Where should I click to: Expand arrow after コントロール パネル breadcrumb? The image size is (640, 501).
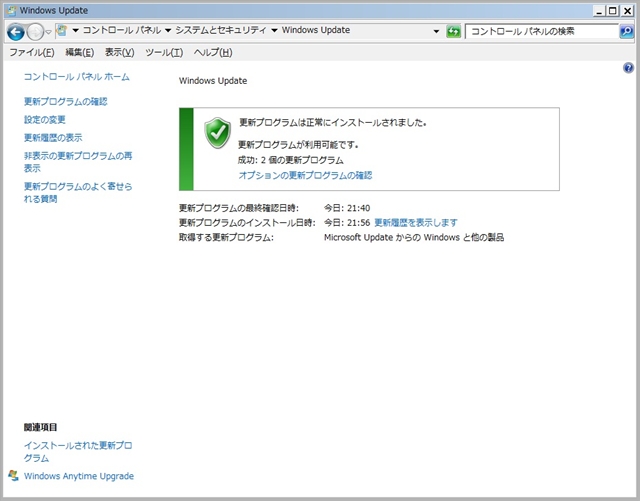tap(168, 31)
